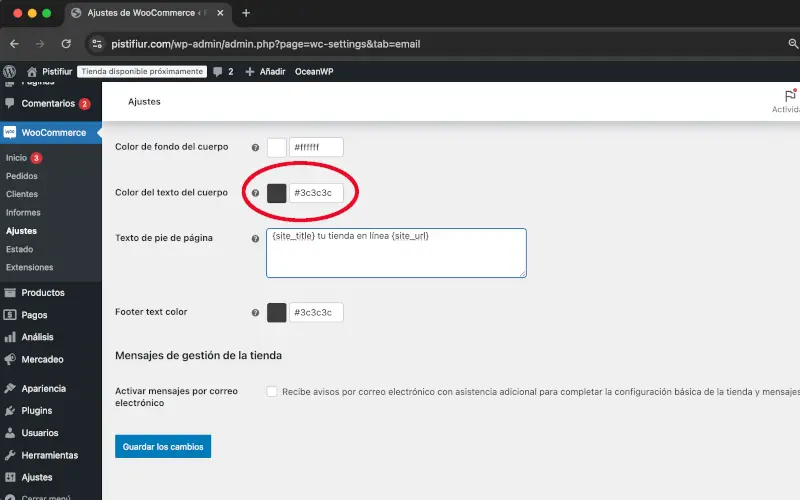
Task: Click the Herramientas wrench icon
Action: 10,455
